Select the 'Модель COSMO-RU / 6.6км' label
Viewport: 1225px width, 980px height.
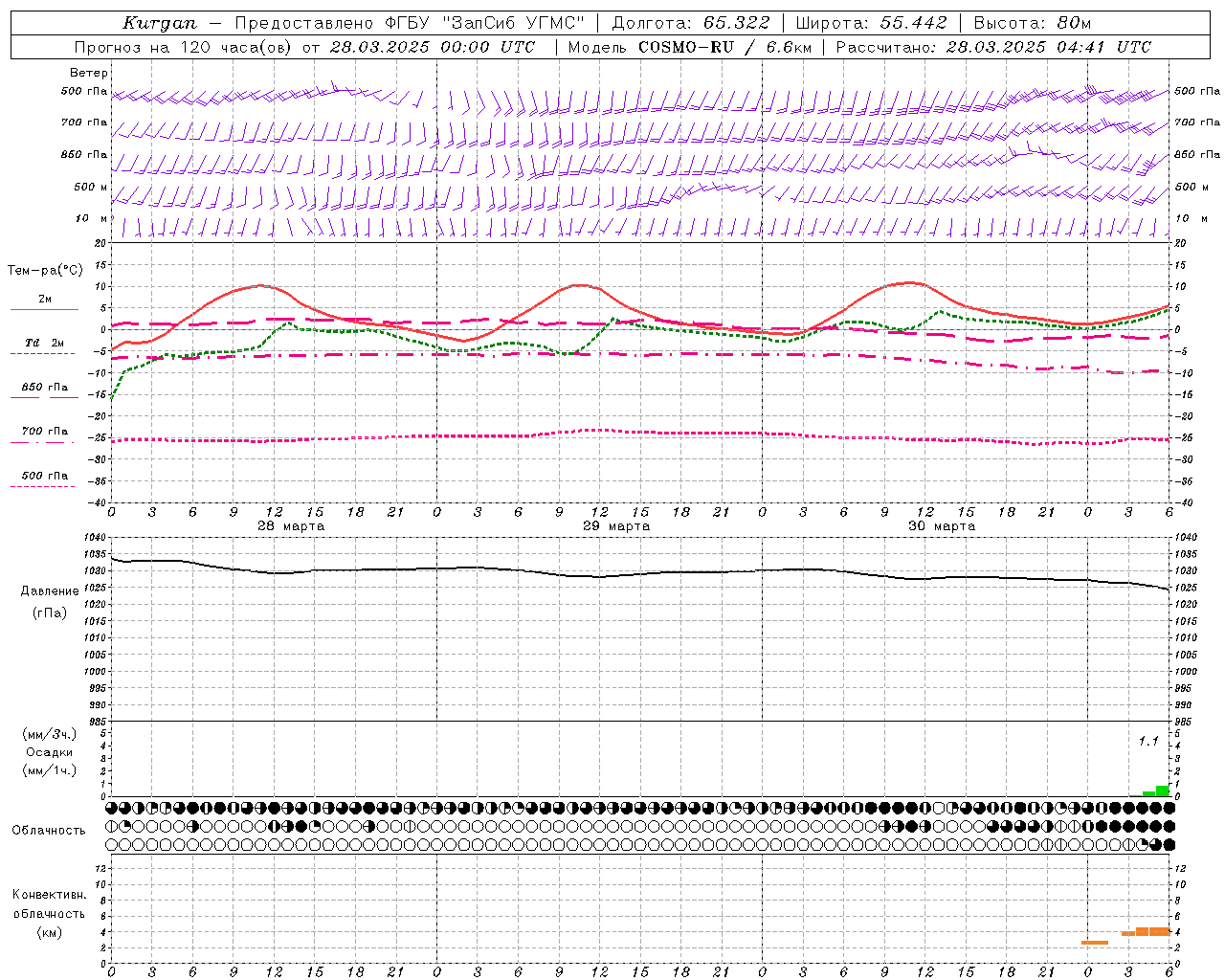coord(689,47)
